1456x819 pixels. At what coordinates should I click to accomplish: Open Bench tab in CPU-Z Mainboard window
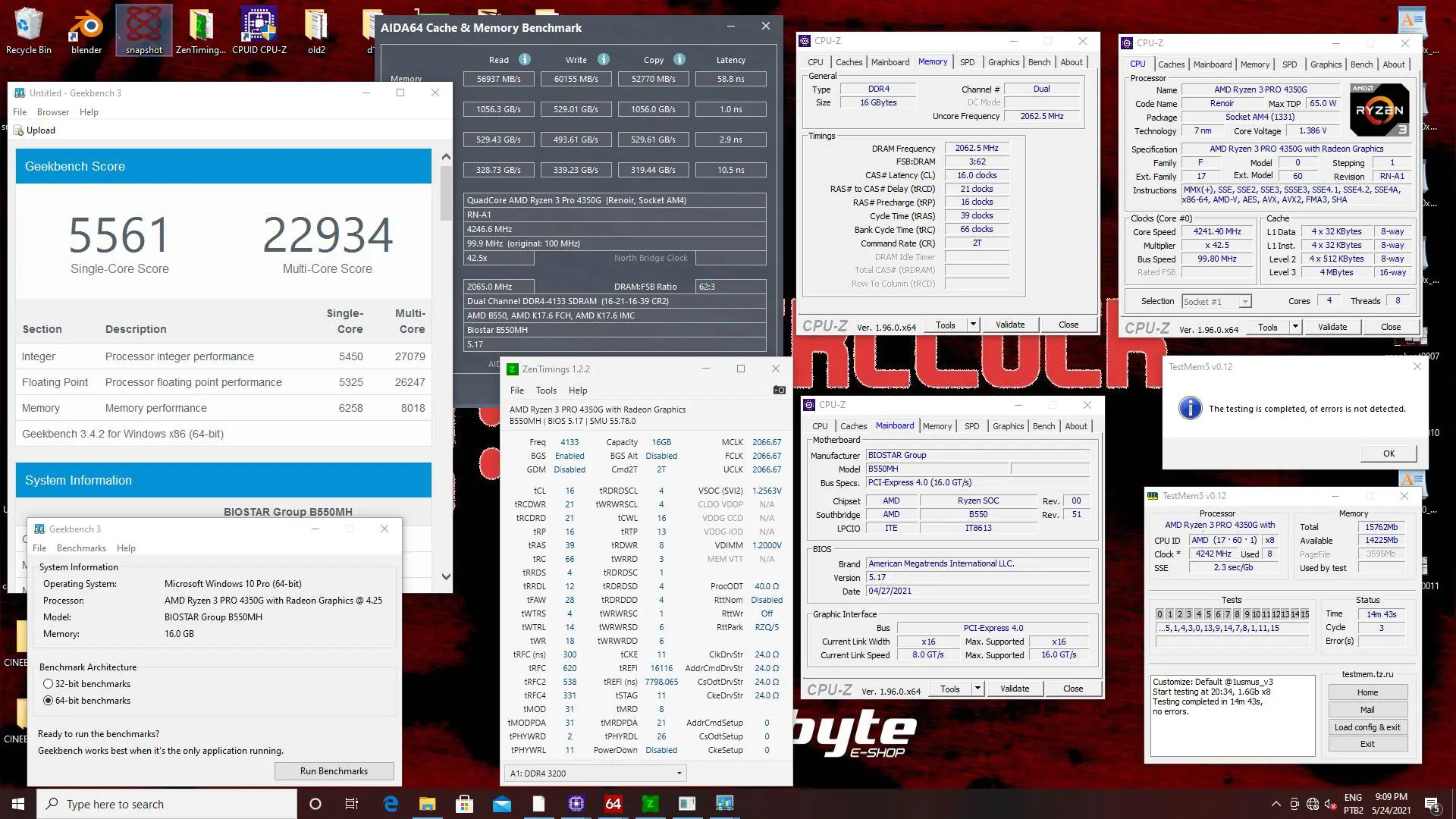[1043, 426]
